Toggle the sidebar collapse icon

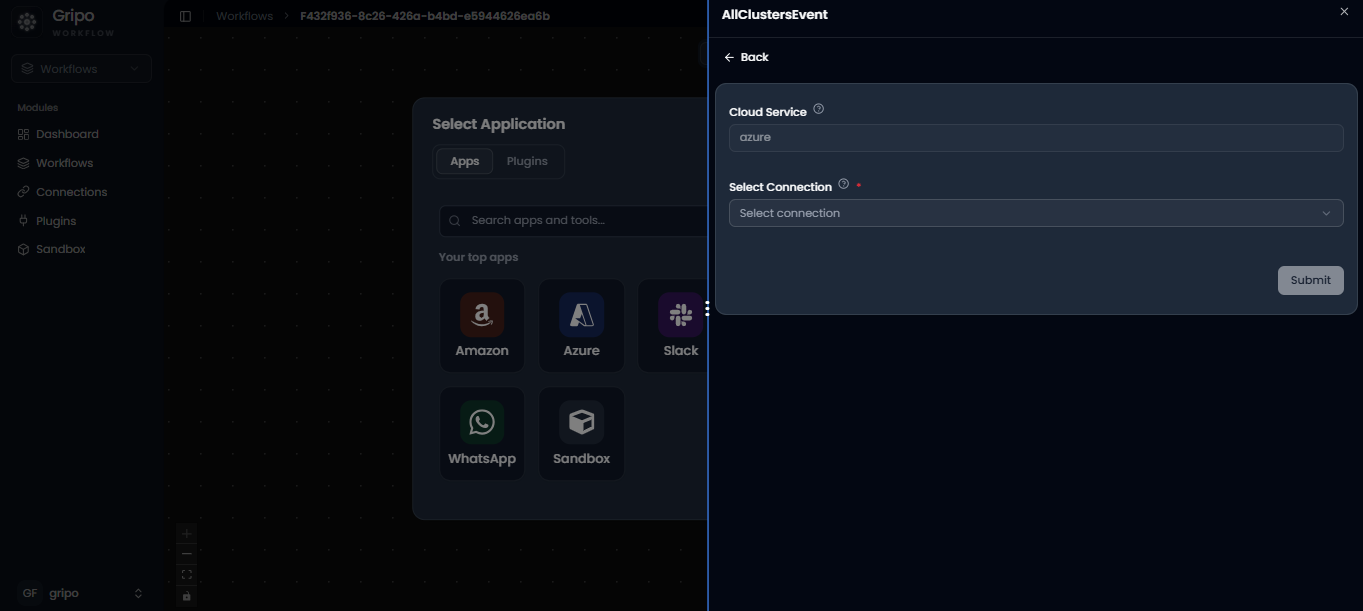[x=185, y=16]
